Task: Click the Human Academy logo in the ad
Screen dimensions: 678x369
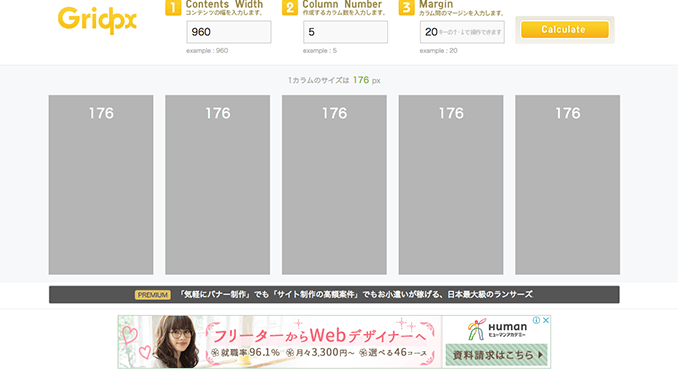Action: click(497, 330)
